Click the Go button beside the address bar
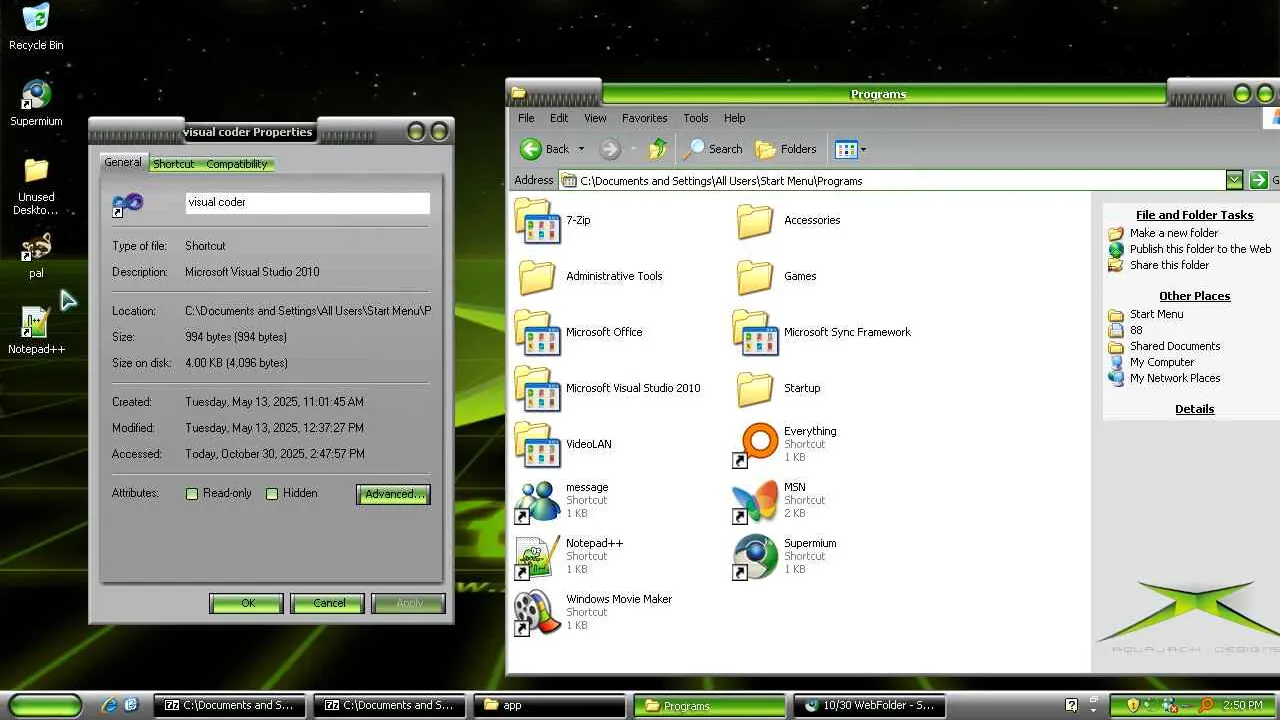This screenshot has height=720, width=1280. pyautogui.click(x=1264, y=180)
